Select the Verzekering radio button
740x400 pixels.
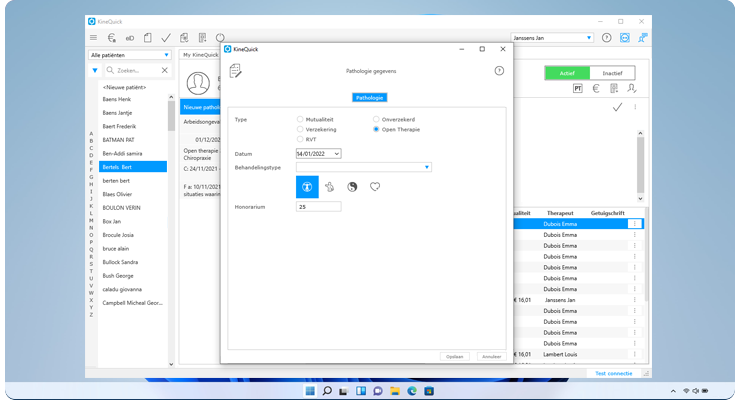(300, 129)
